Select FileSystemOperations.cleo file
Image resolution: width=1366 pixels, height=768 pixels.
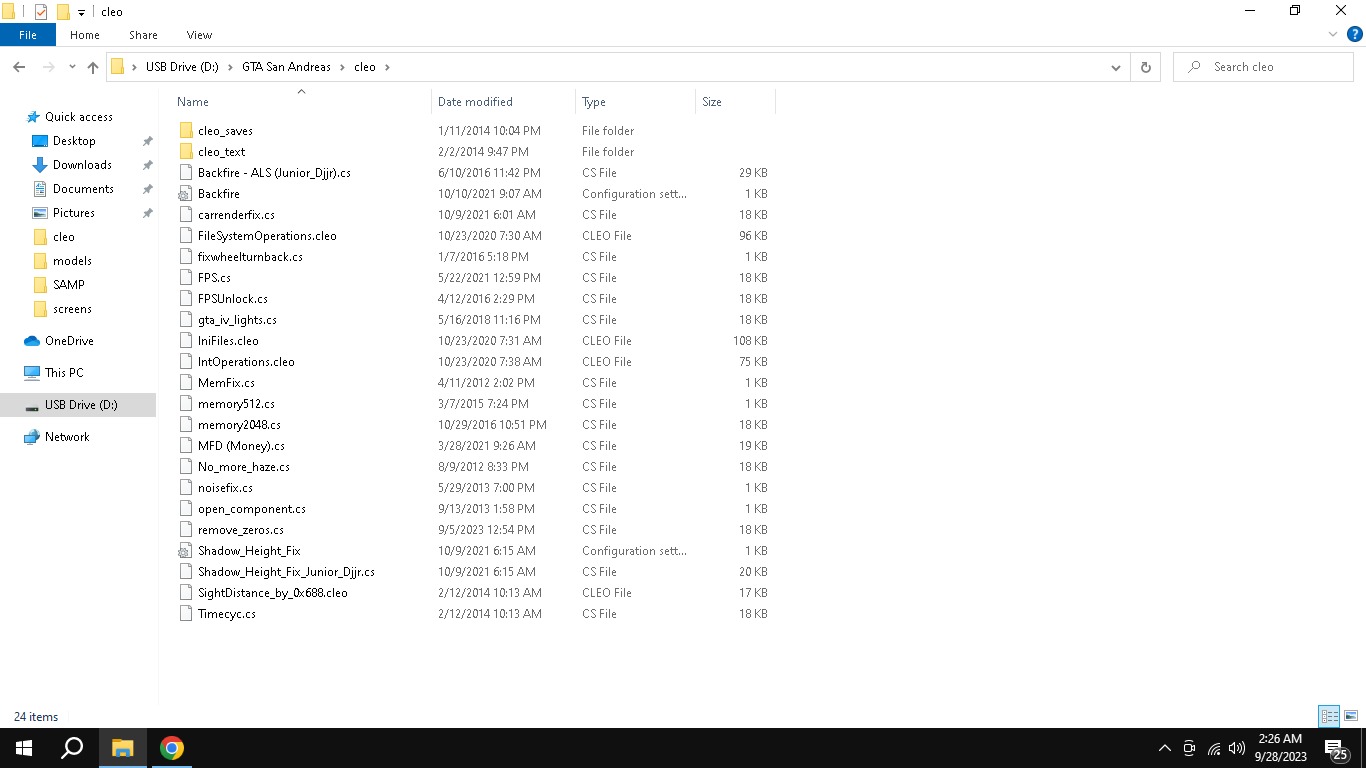267,236
